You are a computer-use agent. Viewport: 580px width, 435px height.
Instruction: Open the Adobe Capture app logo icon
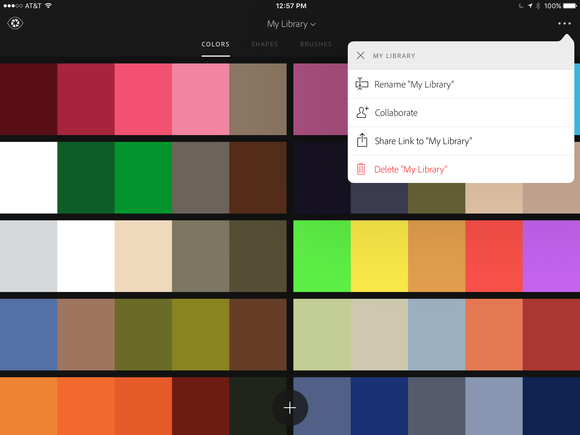point(15,23)
